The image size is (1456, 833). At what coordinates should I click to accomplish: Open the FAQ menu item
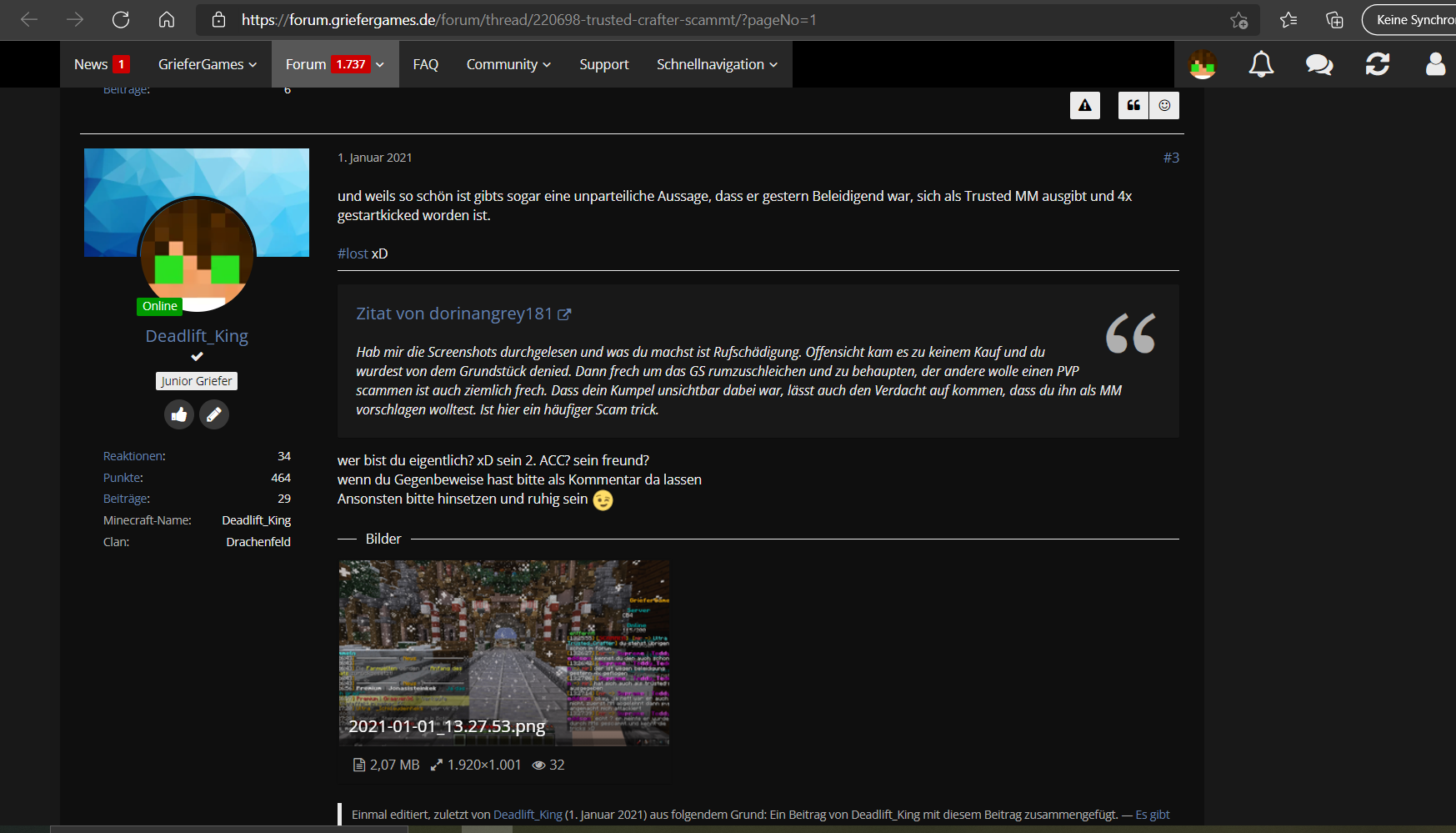(x=425, y=64)
